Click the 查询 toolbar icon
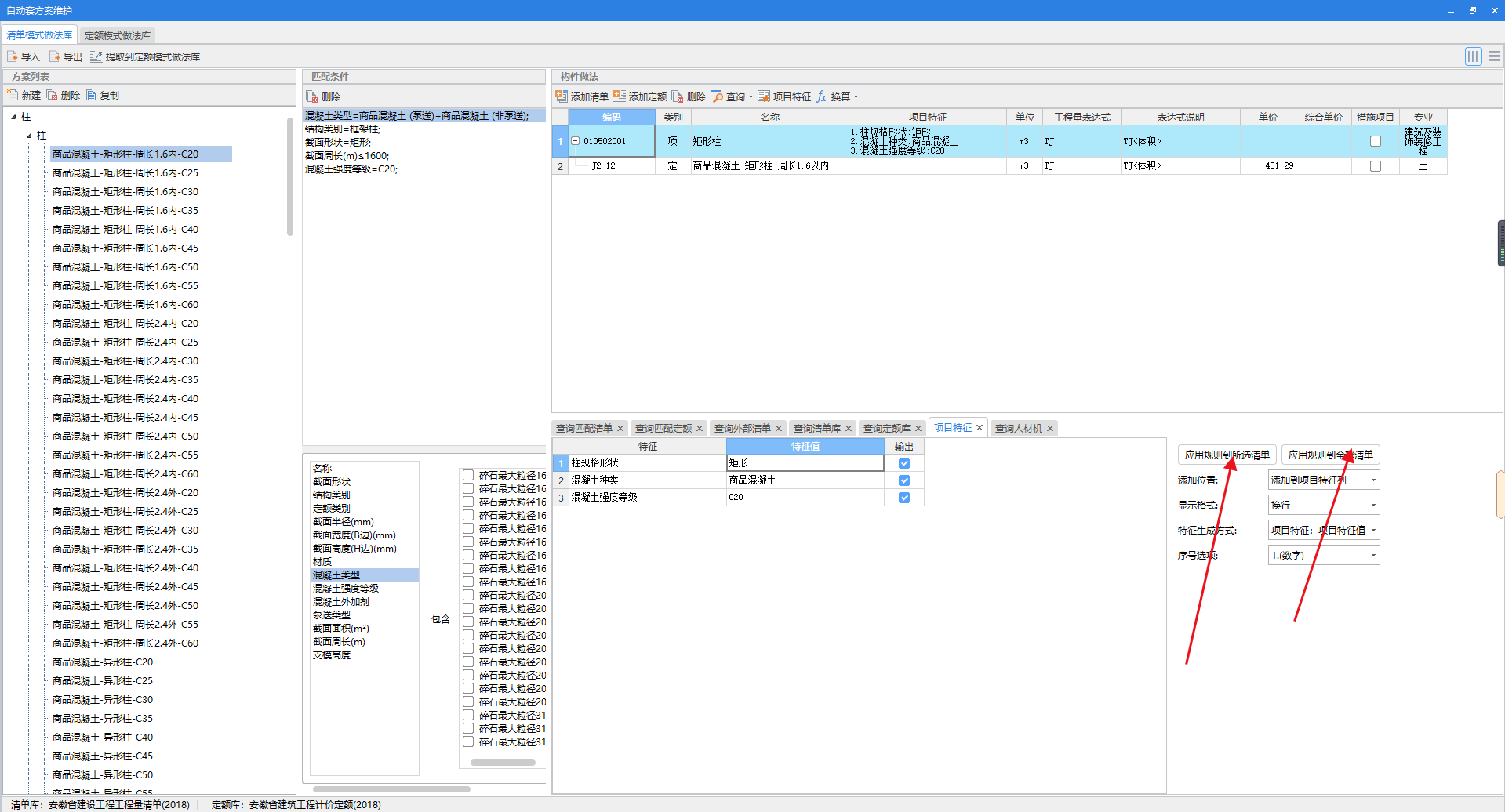The width and height of the screenshot is (1505, 812). (717, 96)
